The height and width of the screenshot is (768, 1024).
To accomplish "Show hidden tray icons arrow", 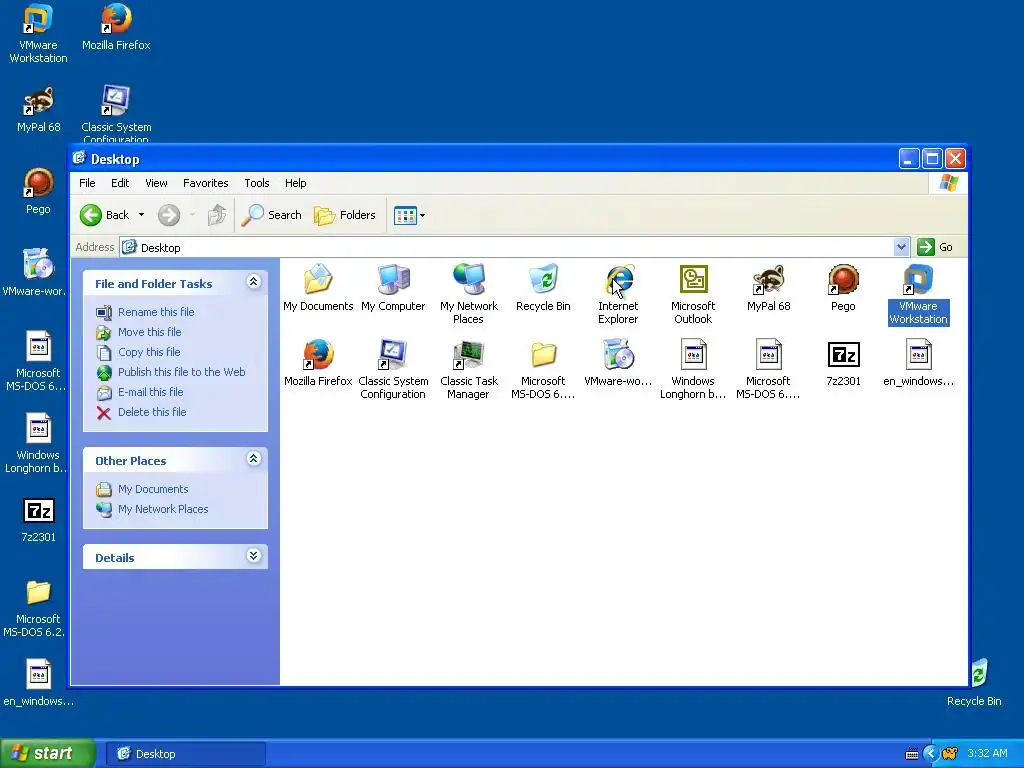I will click(931, 754).
